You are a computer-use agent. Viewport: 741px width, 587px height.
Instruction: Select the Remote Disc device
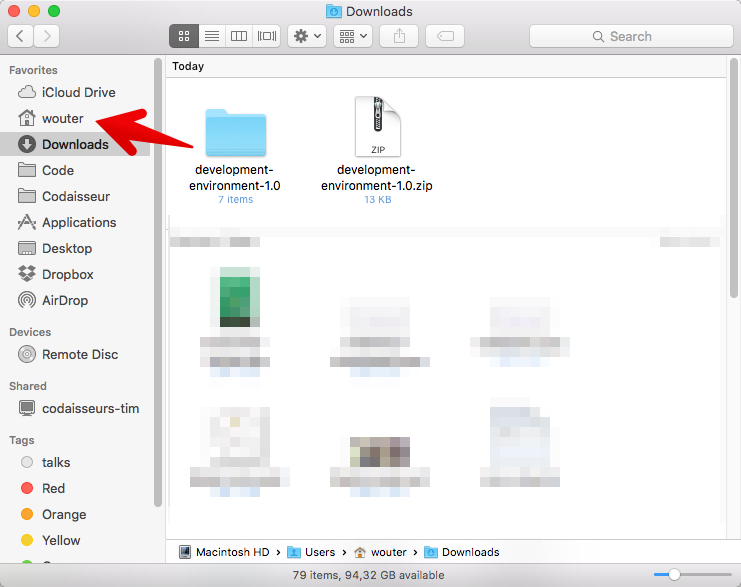79,354
